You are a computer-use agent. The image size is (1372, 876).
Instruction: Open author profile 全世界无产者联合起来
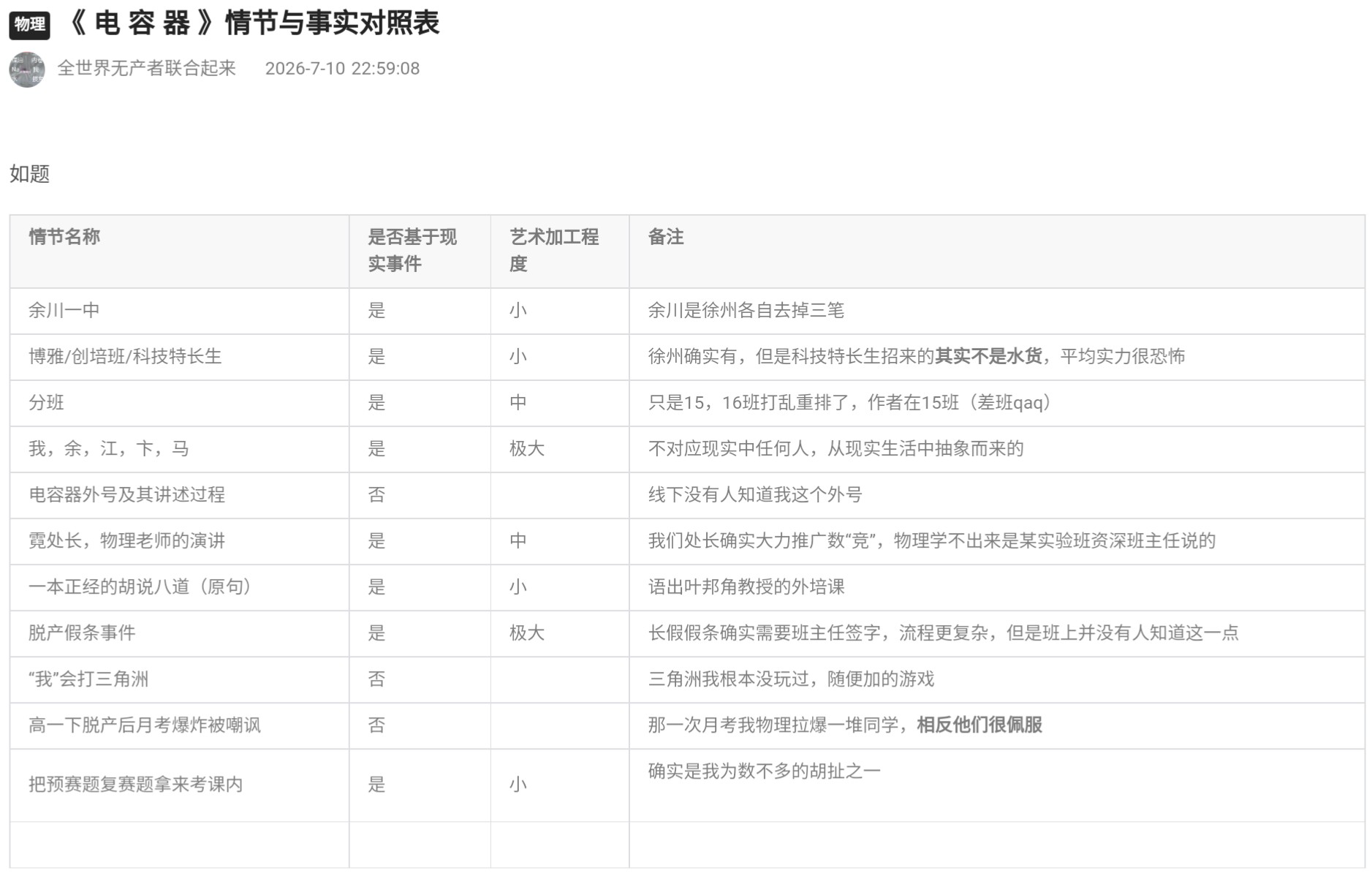pyautogui.click(x=146, y=68)
